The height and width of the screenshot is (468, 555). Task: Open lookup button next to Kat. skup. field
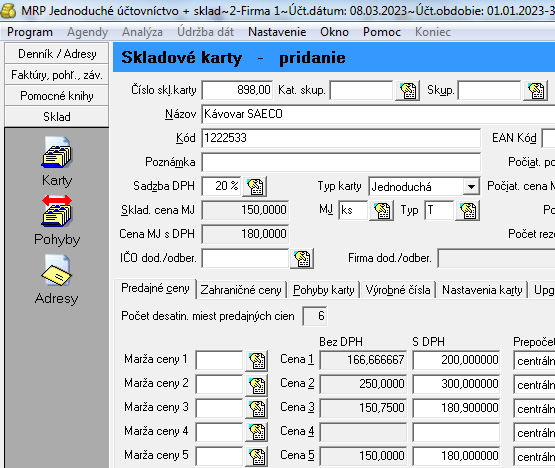point(408,91)
